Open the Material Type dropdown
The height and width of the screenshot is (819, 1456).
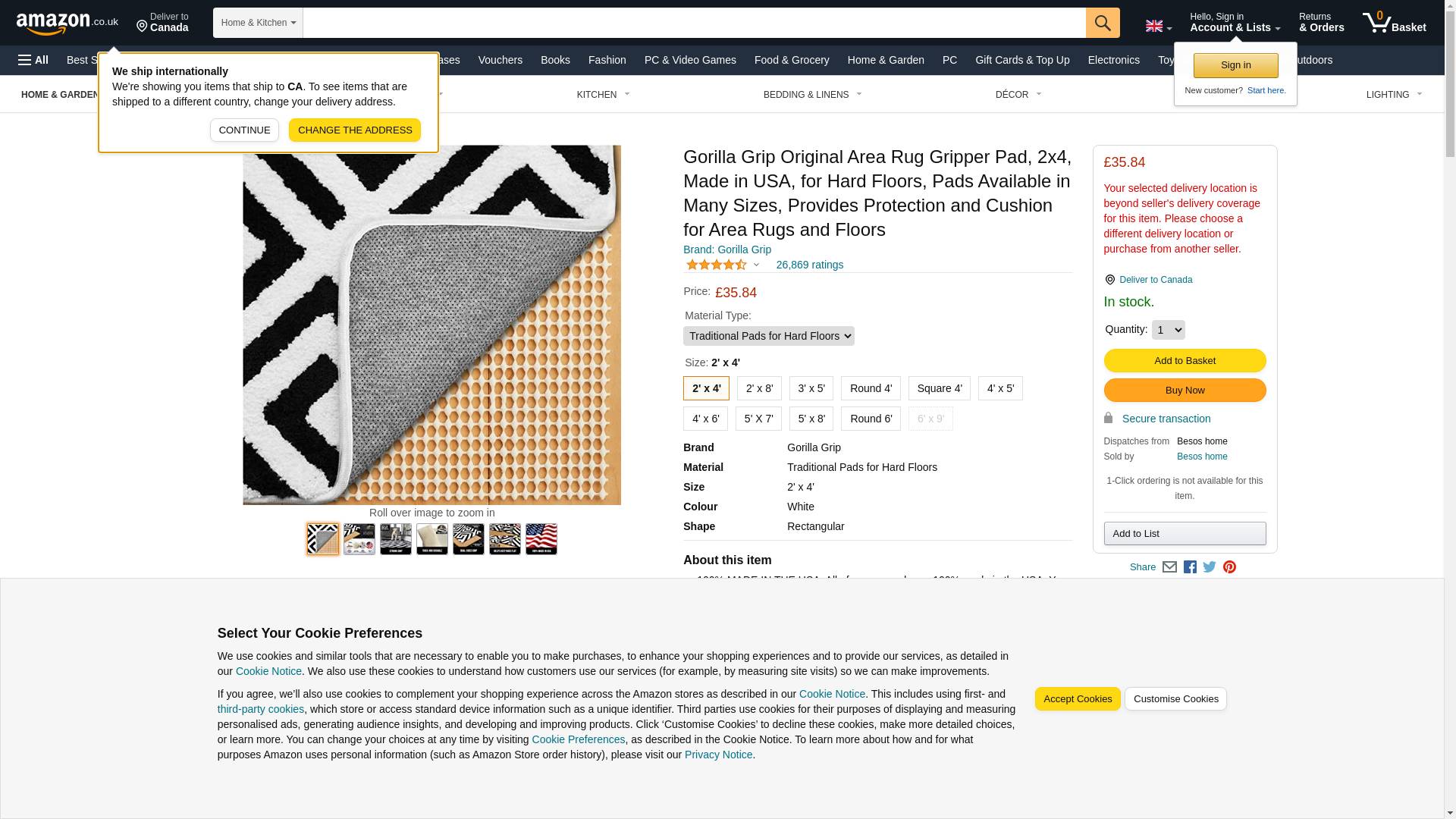pos(768,336)
